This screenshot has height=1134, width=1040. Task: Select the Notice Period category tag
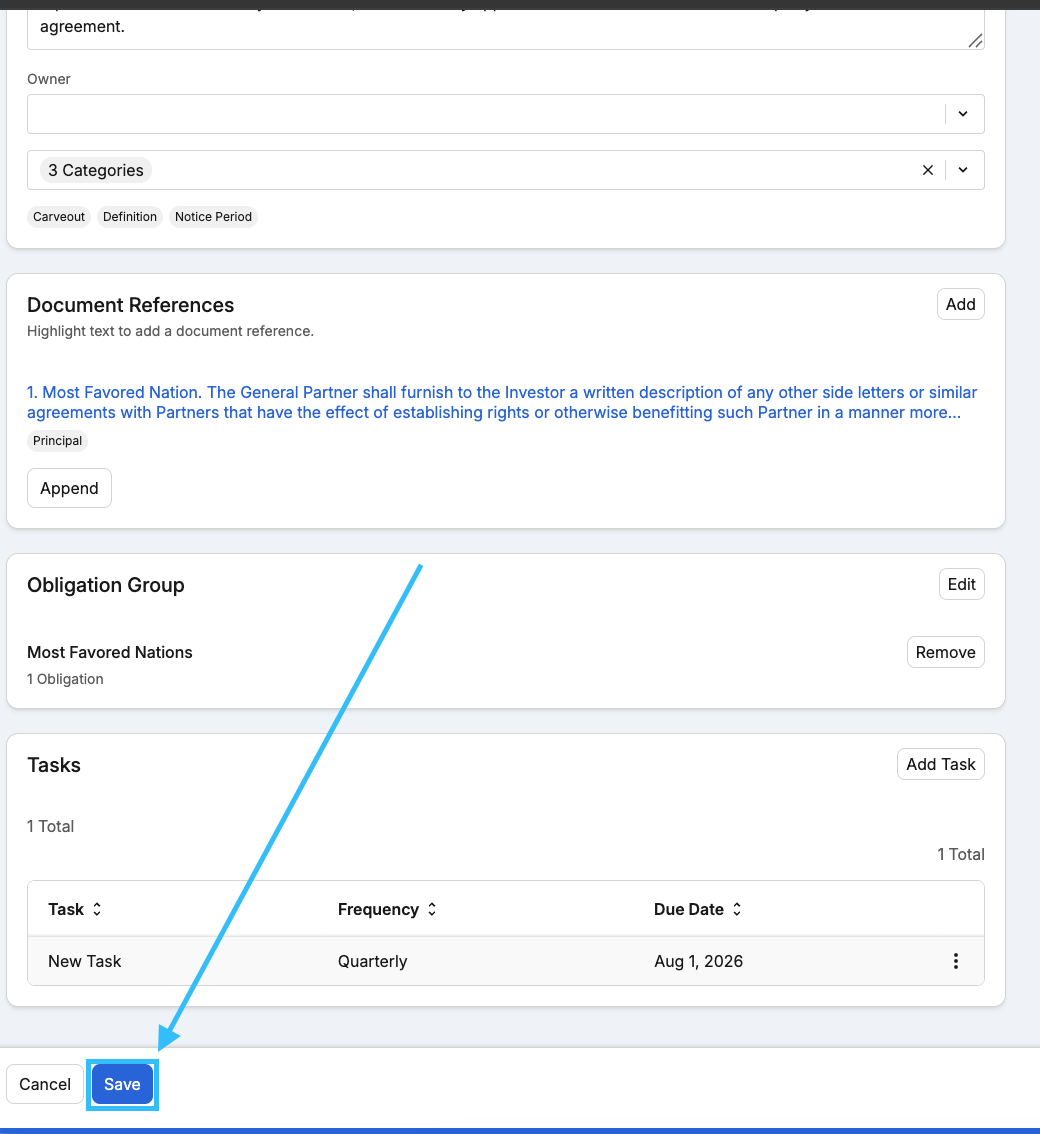tap(213, 216)
